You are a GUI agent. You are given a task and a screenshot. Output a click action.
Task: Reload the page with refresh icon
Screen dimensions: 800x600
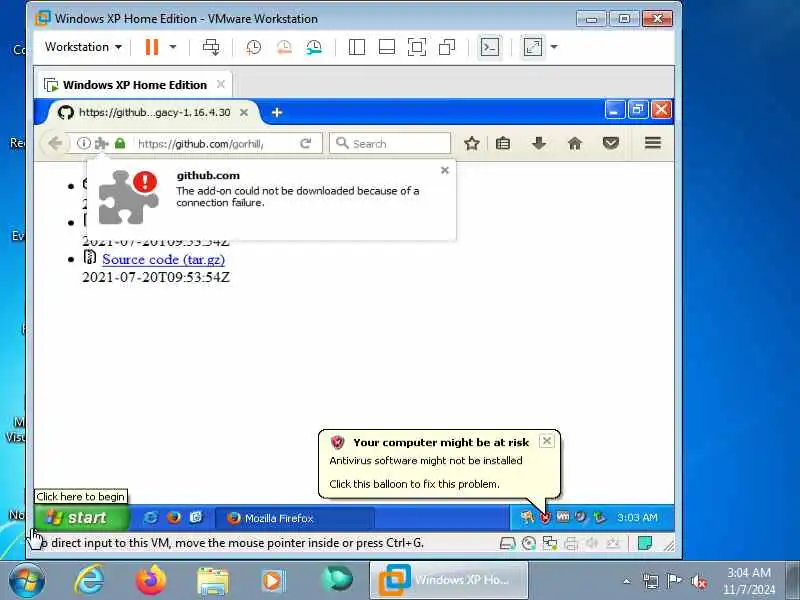(306, 143)
